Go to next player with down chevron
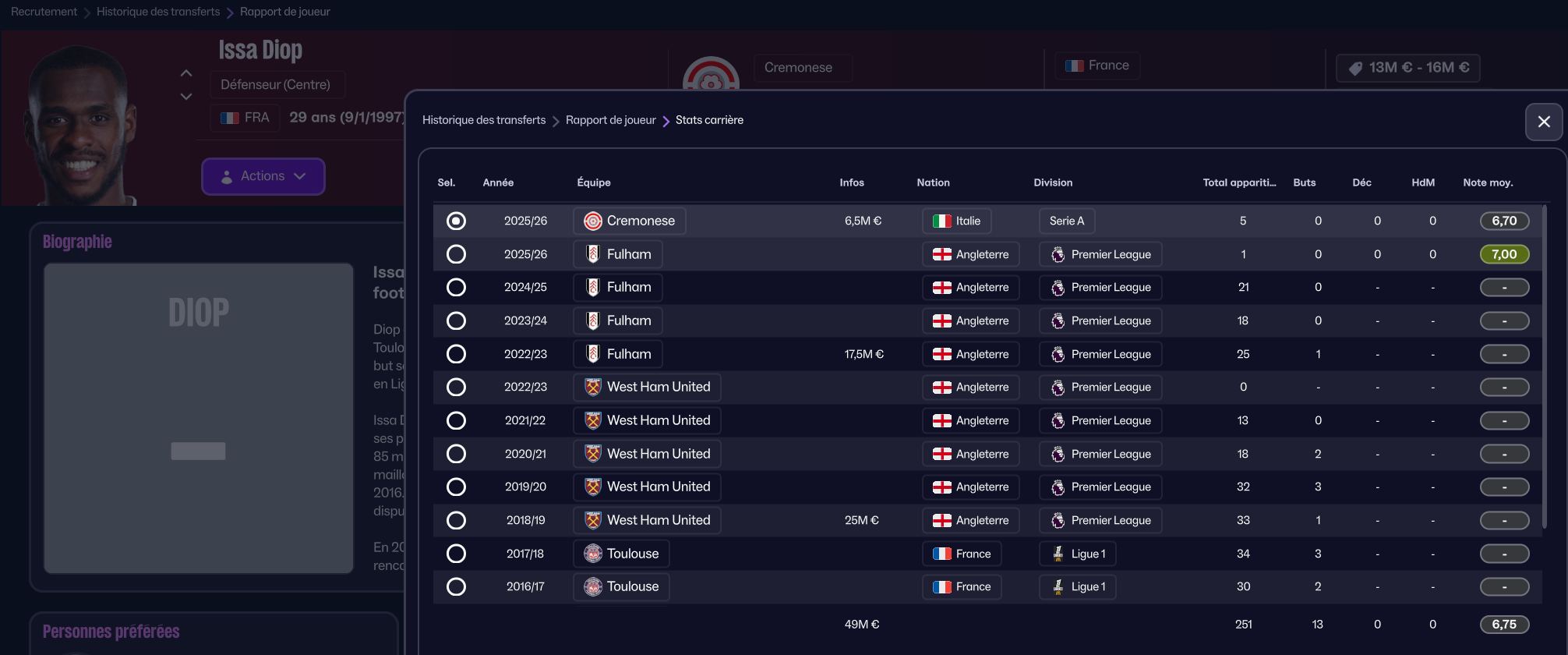The height and width of the screenshot is (655, 1568). [x=186, y=97]
